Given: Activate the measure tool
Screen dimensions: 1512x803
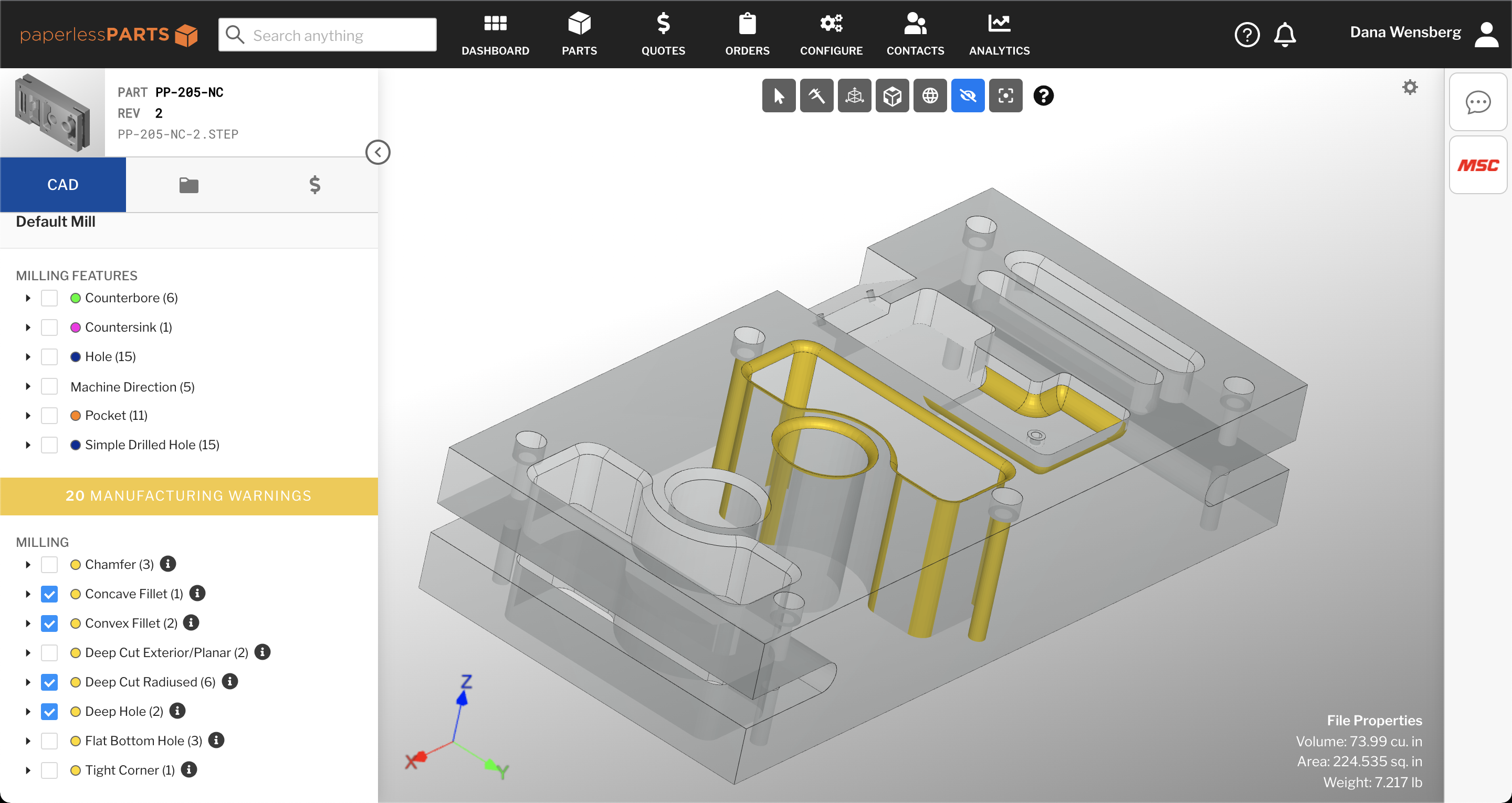Looking at the screenshot, I should point(818,96).
